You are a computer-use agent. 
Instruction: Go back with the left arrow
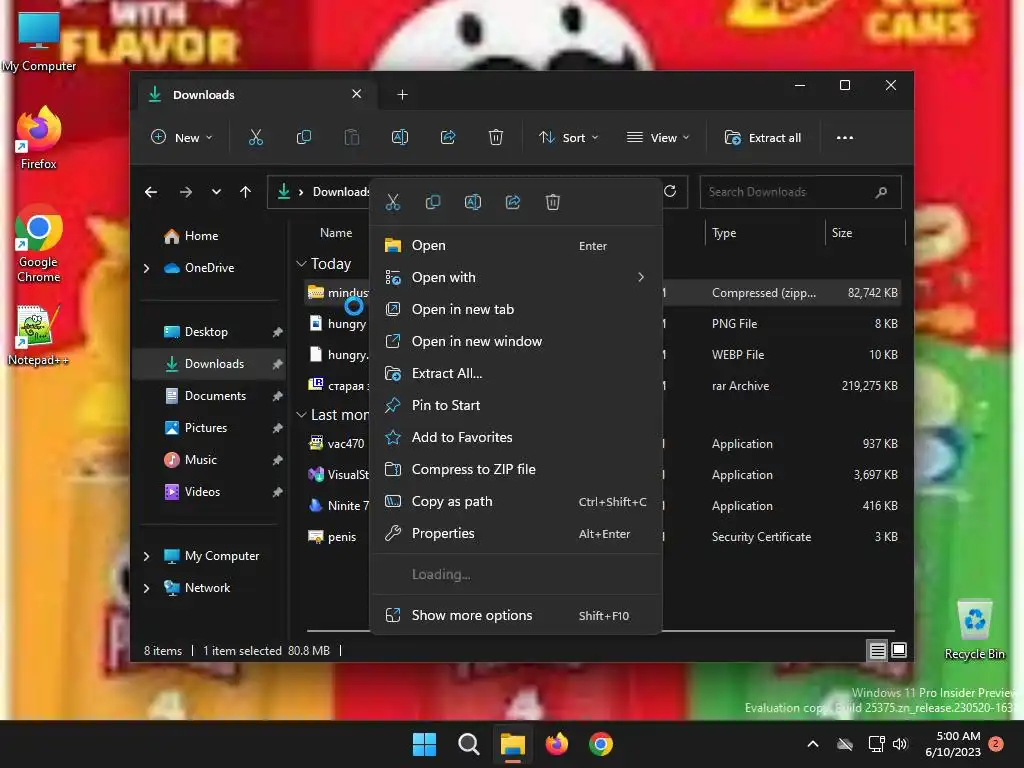[x=151, y=192]
